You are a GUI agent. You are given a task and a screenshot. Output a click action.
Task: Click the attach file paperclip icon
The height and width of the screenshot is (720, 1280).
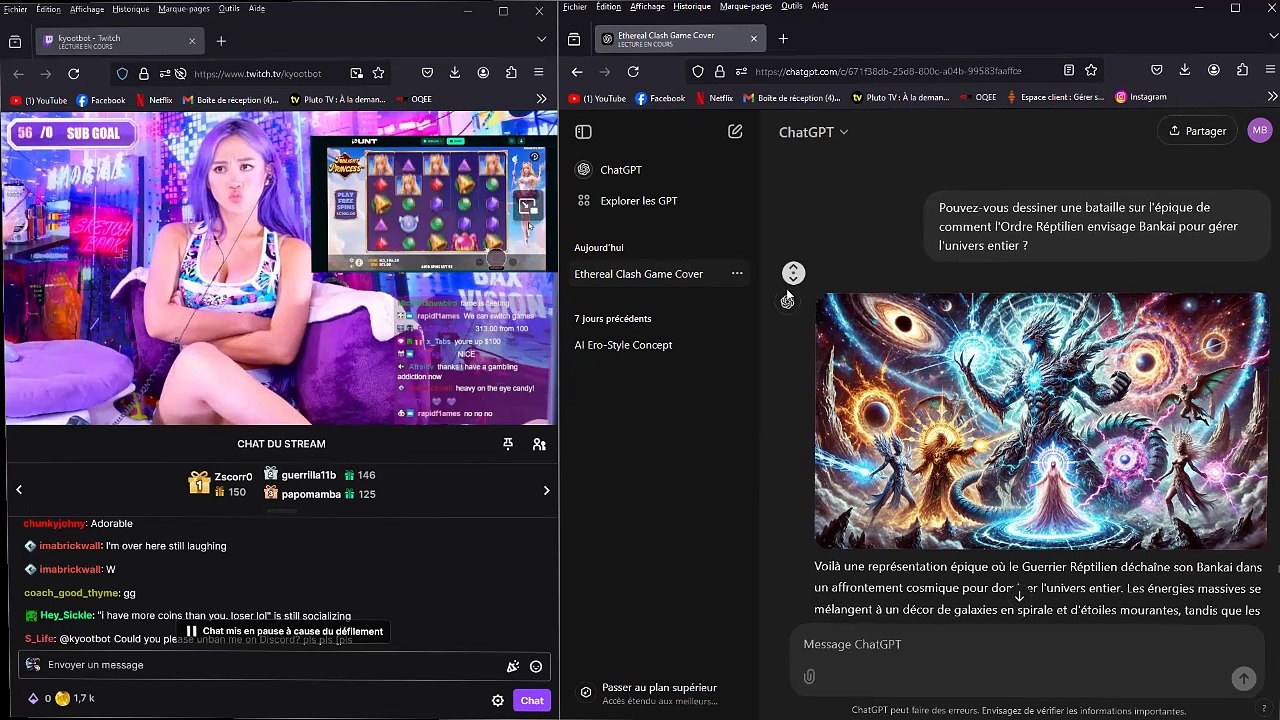[809, 677]
